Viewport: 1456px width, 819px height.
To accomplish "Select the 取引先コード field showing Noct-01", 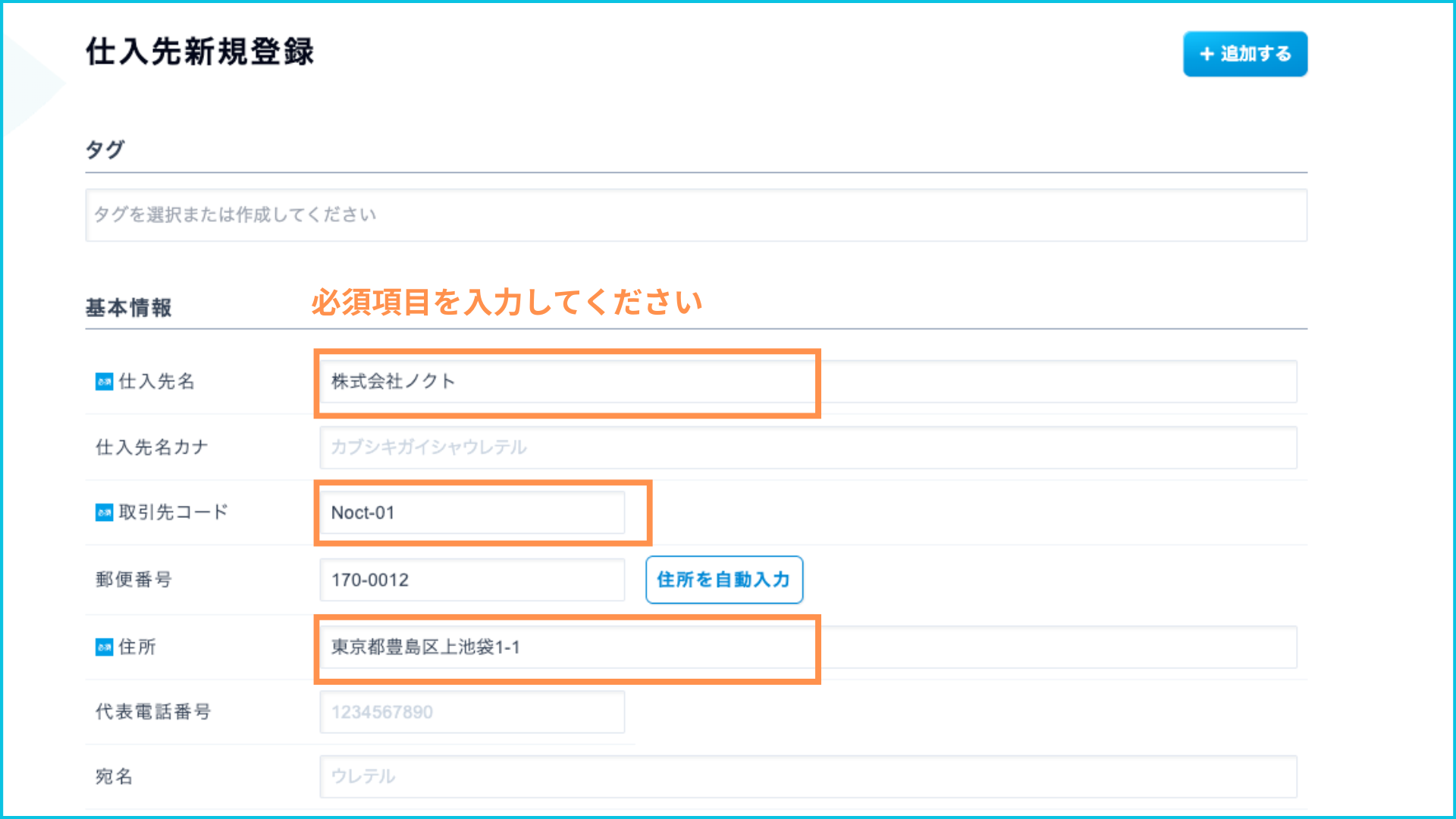I will (472, 513).
